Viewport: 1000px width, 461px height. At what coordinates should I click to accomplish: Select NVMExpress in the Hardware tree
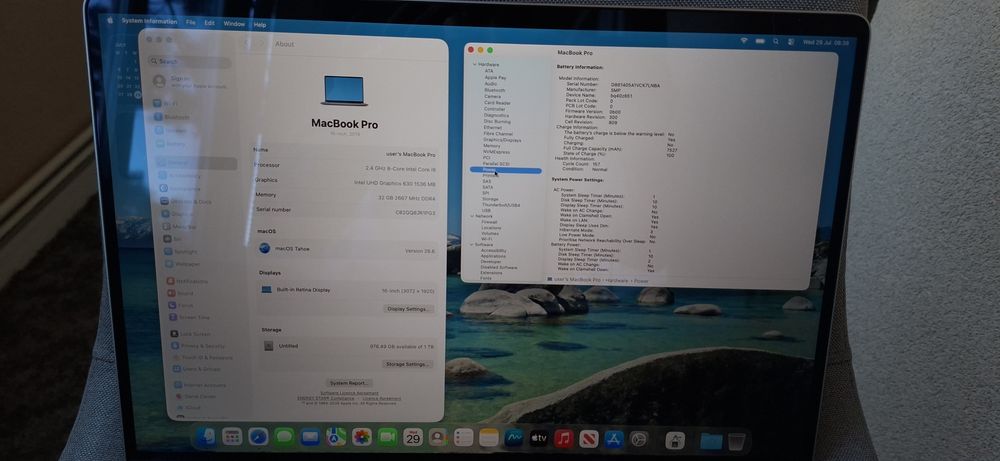pos(496,152)
